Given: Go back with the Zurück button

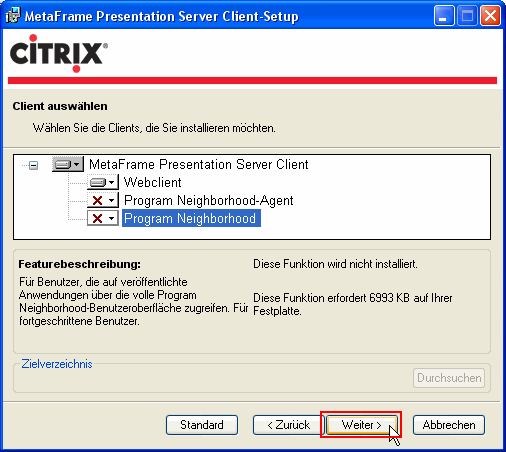Looking at the screenshot, I should coord(288,425).
